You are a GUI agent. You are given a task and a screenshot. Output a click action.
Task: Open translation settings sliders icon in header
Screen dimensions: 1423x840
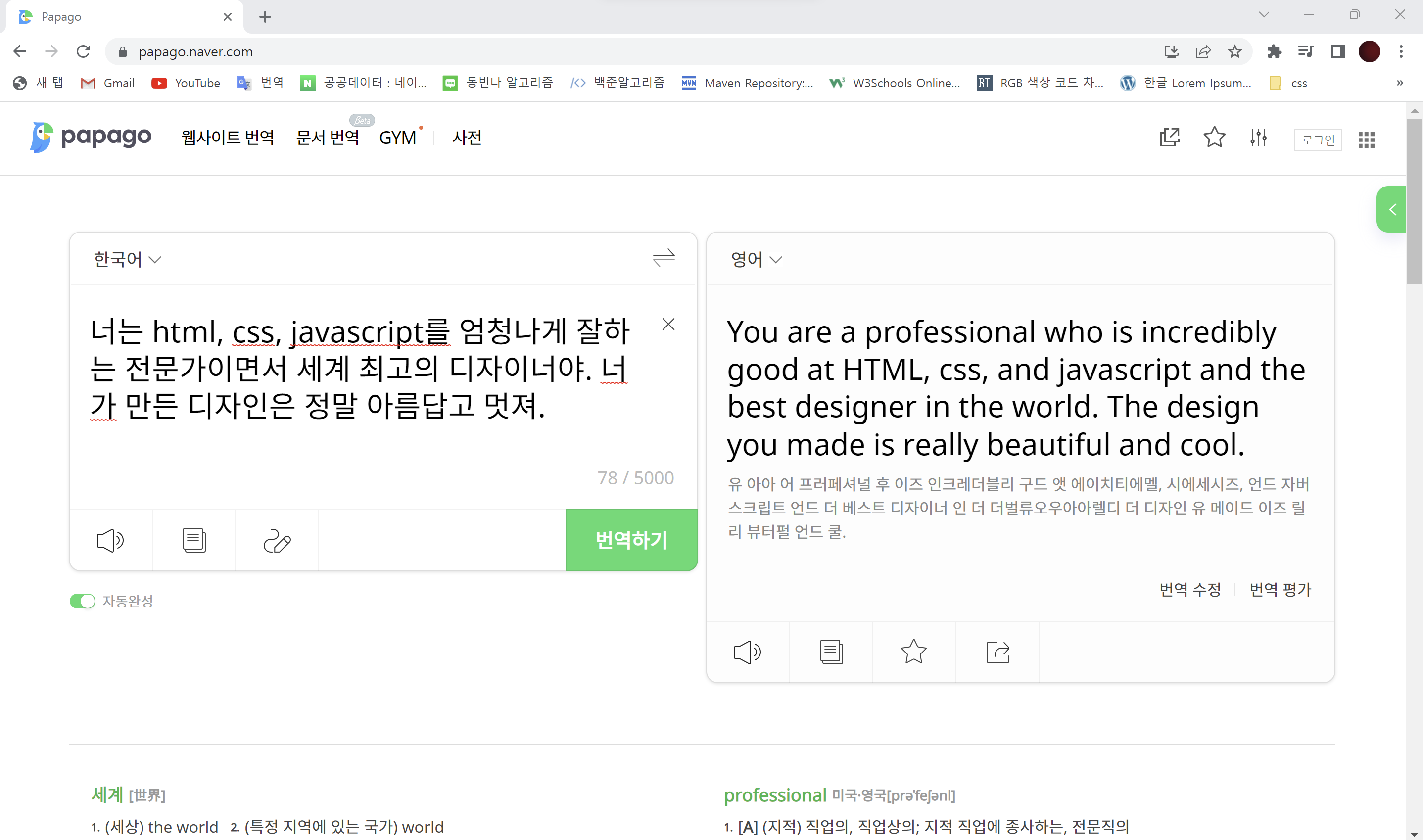pyautogui.click(x=1258, y=138)
